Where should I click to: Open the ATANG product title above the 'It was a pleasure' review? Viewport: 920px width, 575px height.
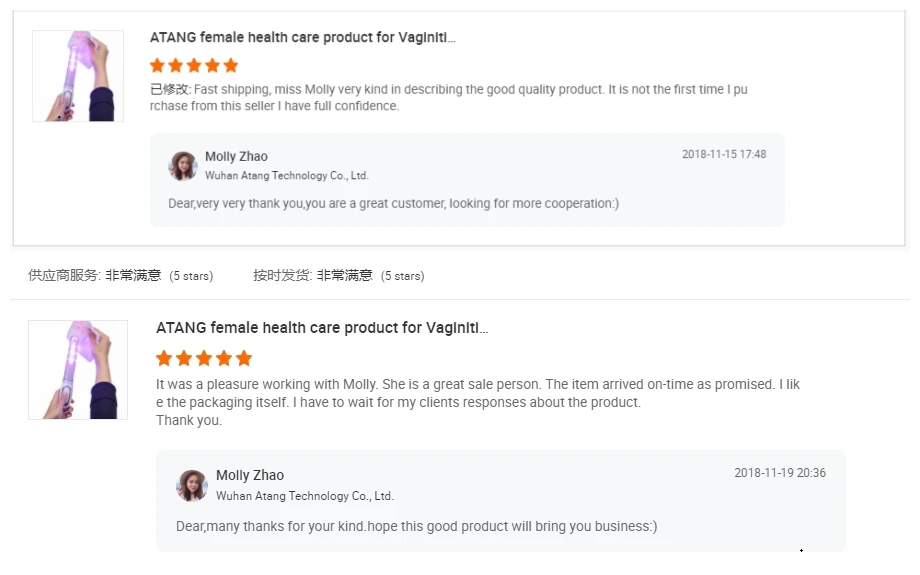point(322,328)
